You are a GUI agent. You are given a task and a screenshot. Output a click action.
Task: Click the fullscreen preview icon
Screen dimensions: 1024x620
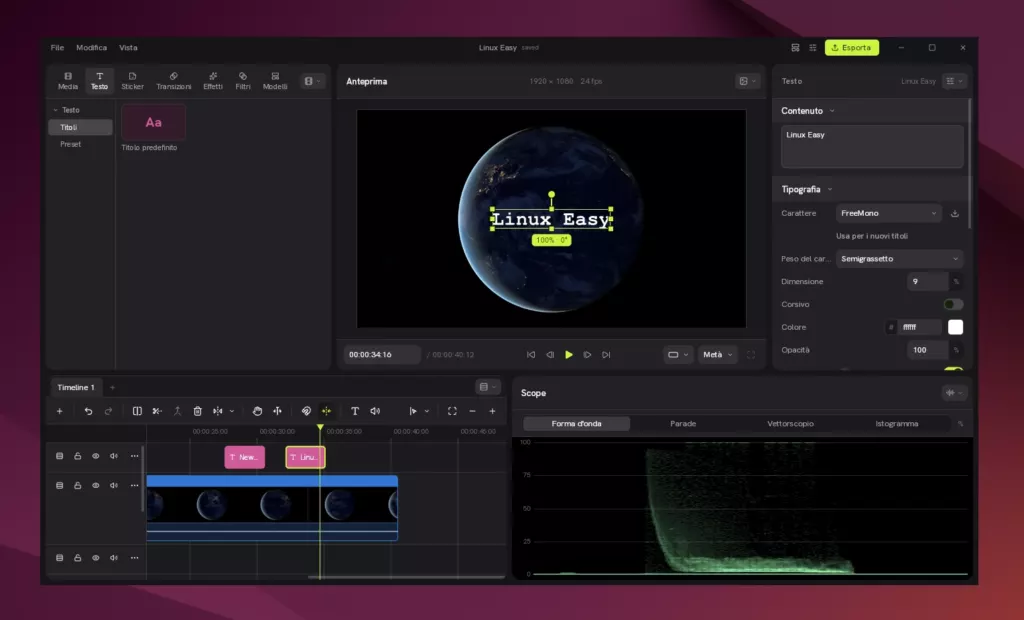(751, 355)
